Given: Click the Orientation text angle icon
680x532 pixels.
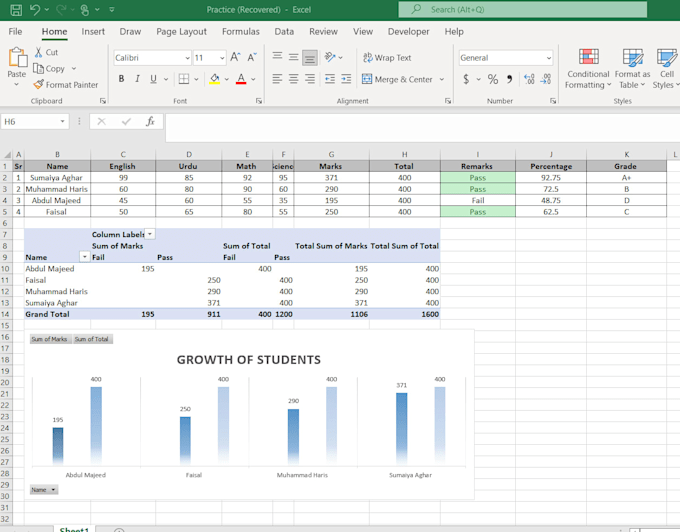Looking at the screenshot, I should point(330,57).
